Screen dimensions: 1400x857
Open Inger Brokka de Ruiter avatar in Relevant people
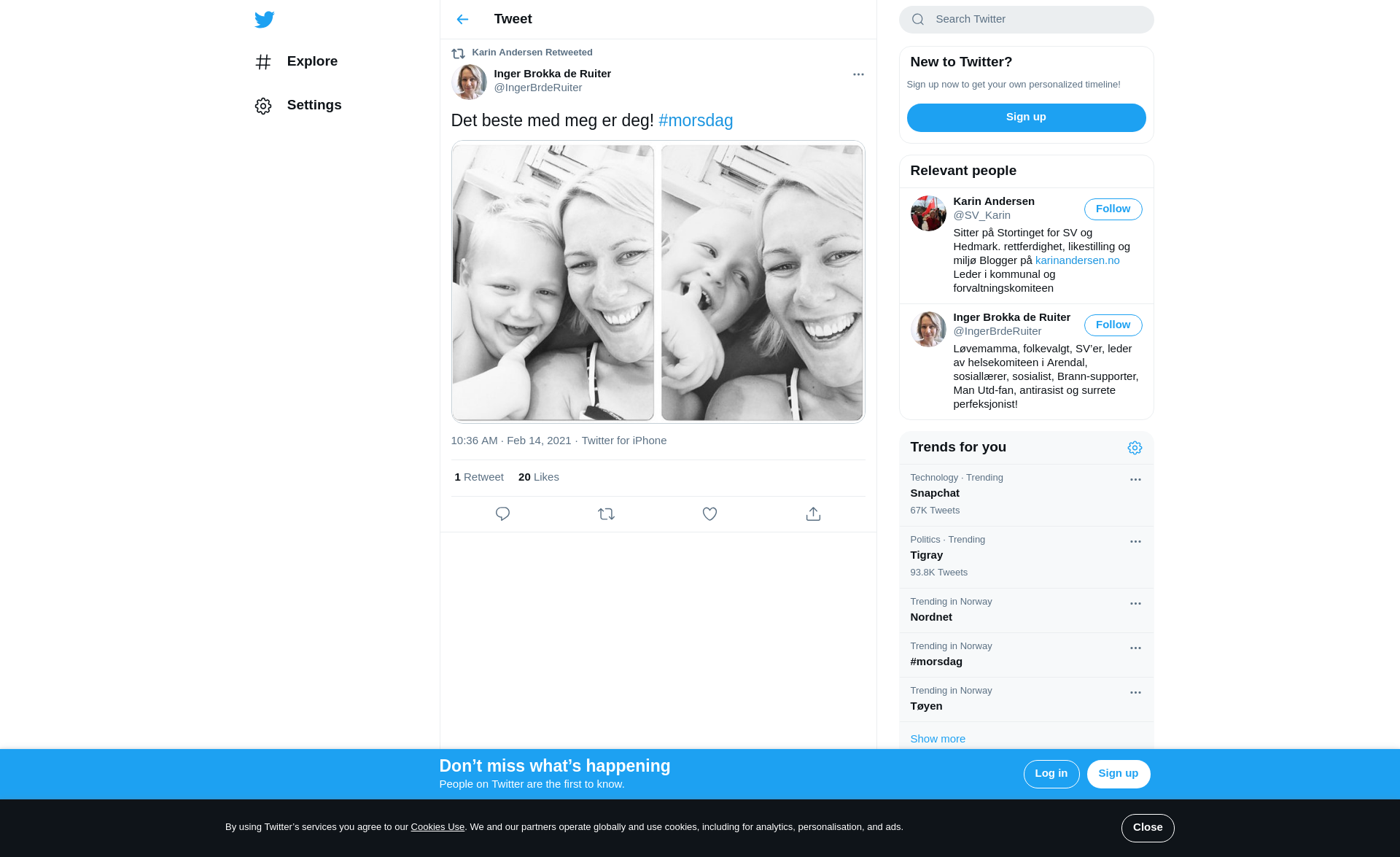click(x=928, y=330)
